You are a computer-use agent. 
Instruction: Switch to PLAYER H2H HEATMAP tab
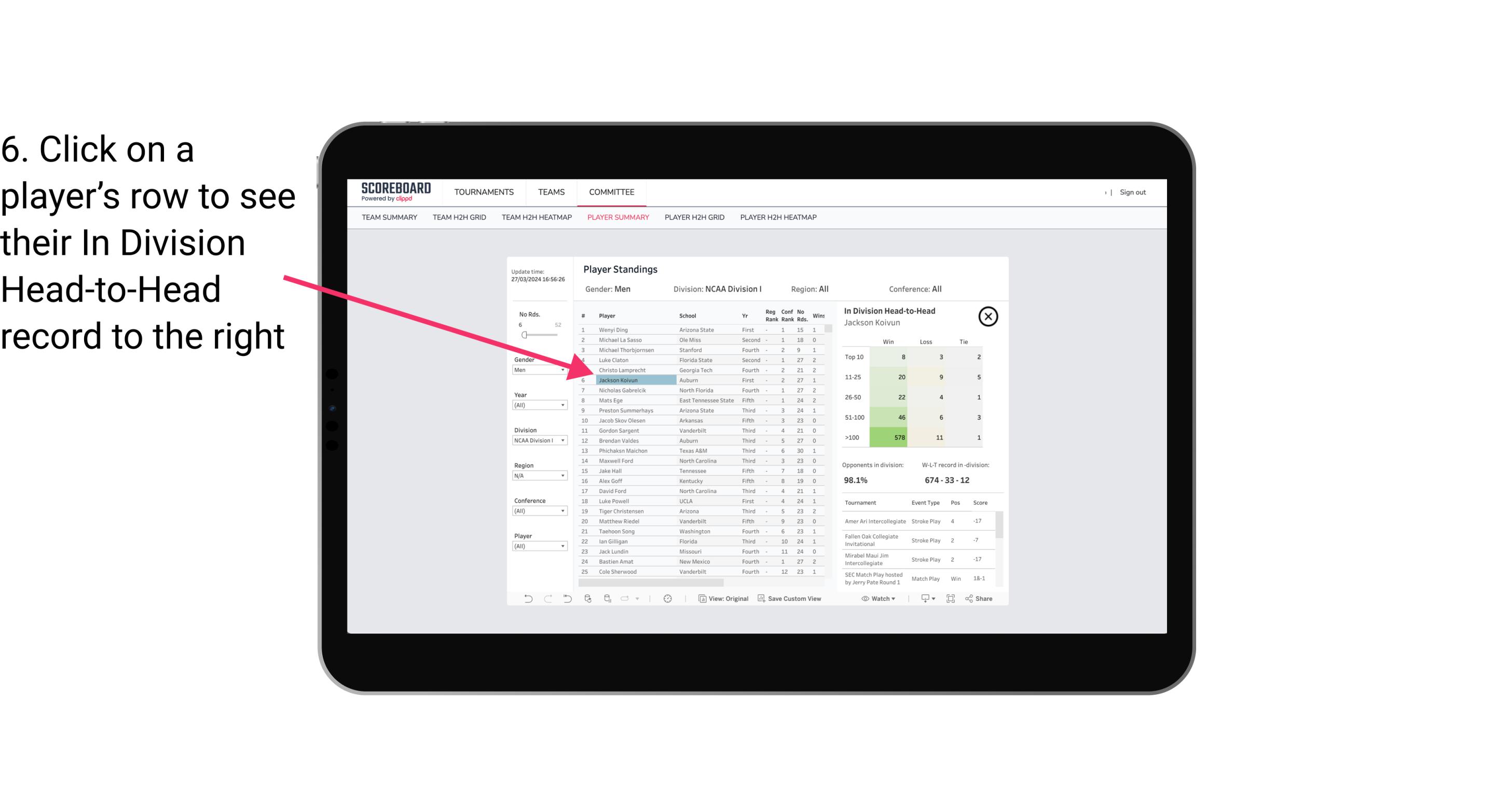click(778, 218)
